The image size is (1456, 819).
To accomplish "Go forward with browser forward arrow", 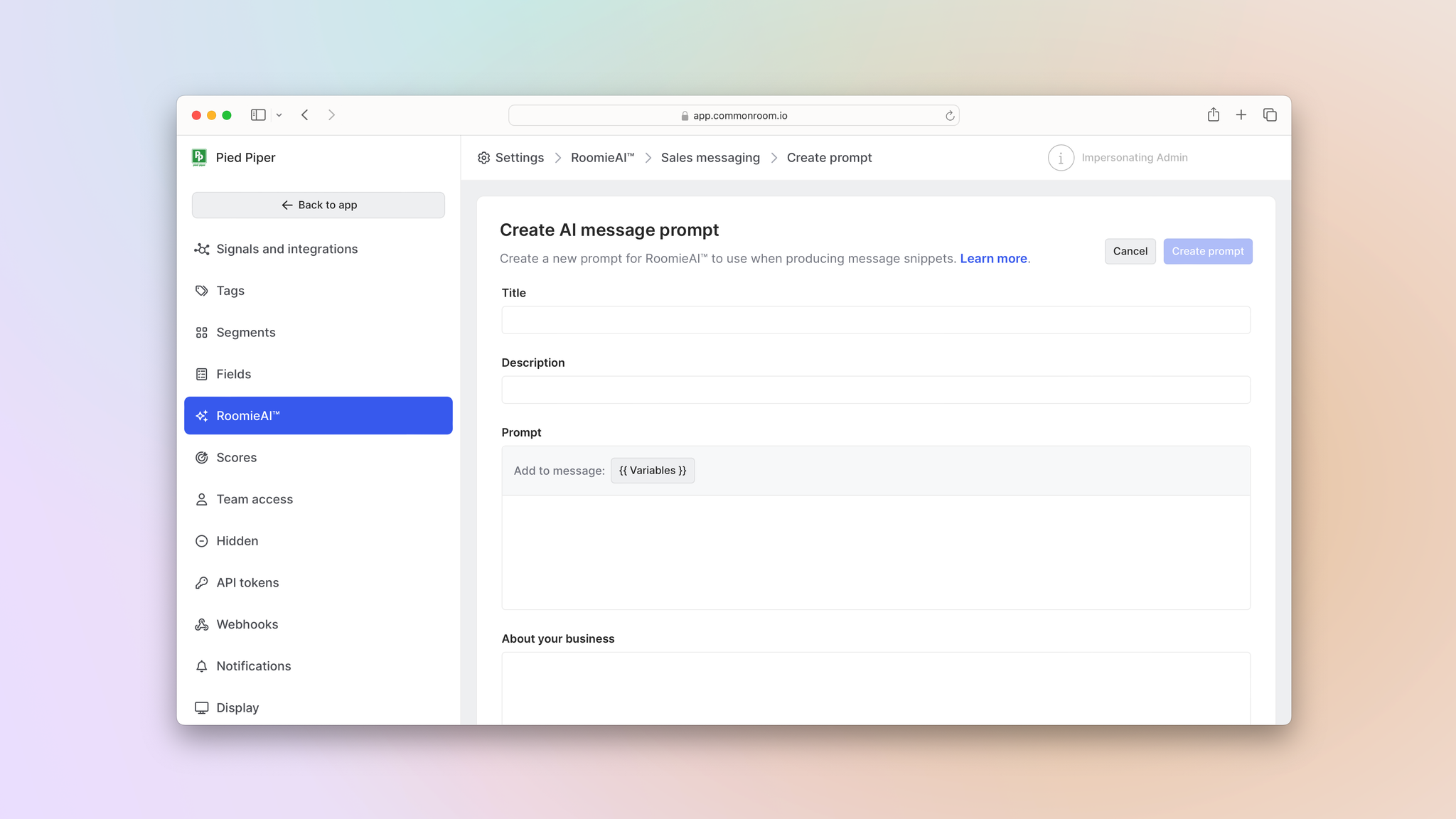I will tap(331, 115).
